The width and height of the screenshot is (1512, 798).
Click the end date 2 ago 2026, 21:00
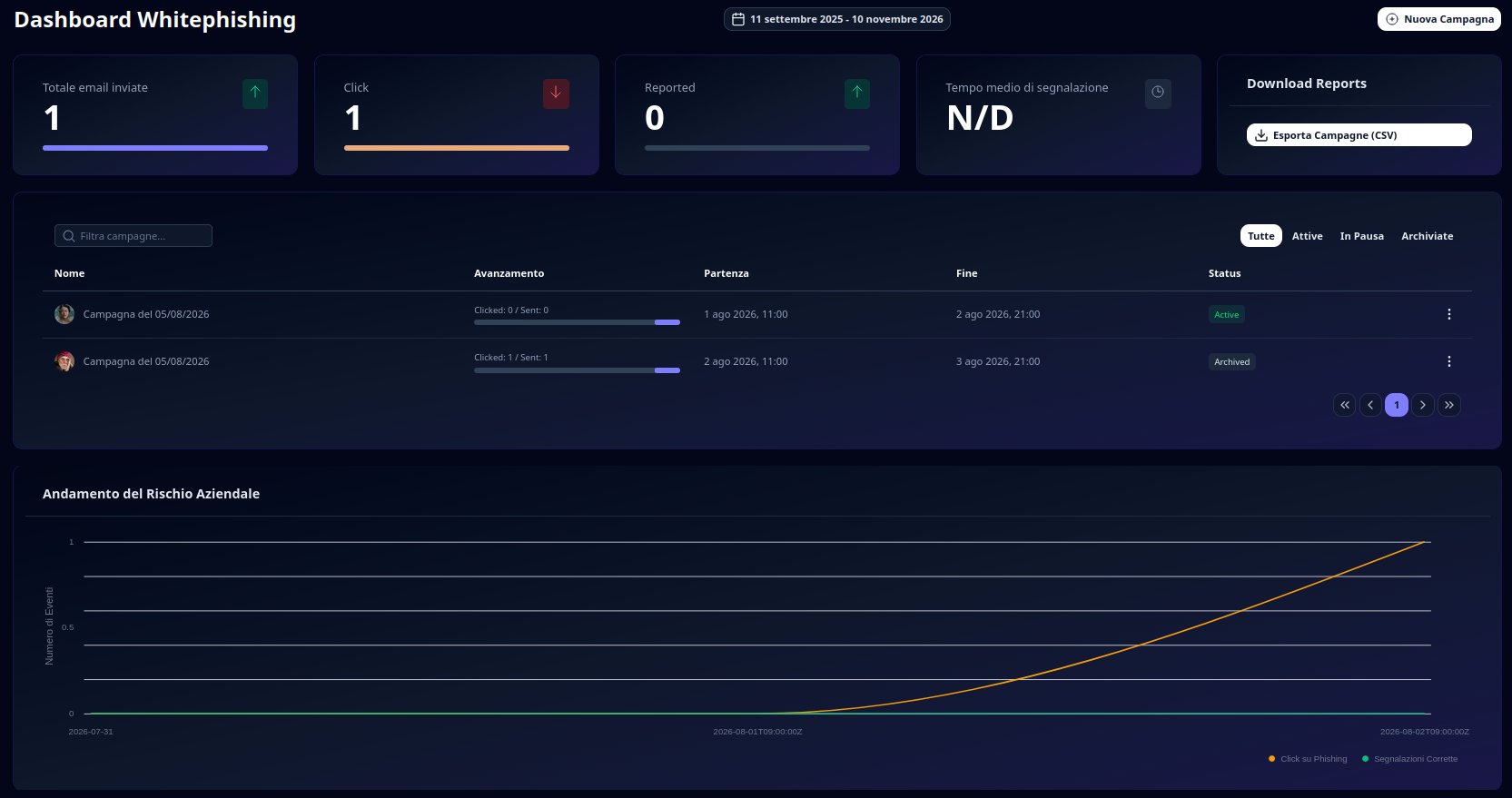[x=998, y=314]
